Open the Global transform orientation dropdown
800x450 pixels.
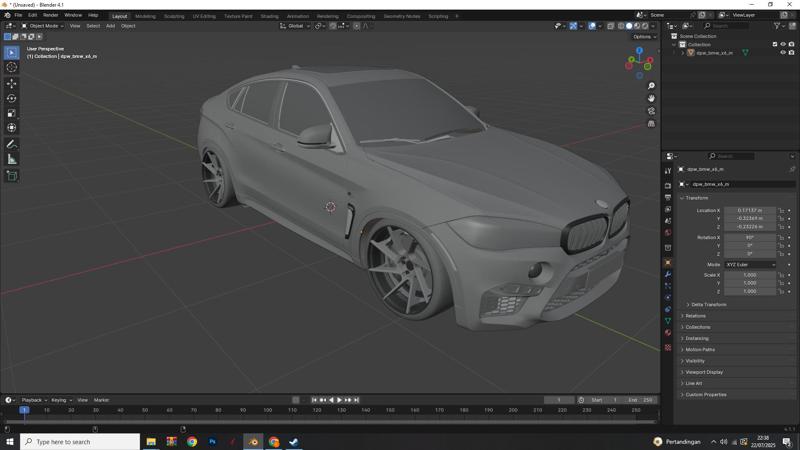tap(295, 26)
